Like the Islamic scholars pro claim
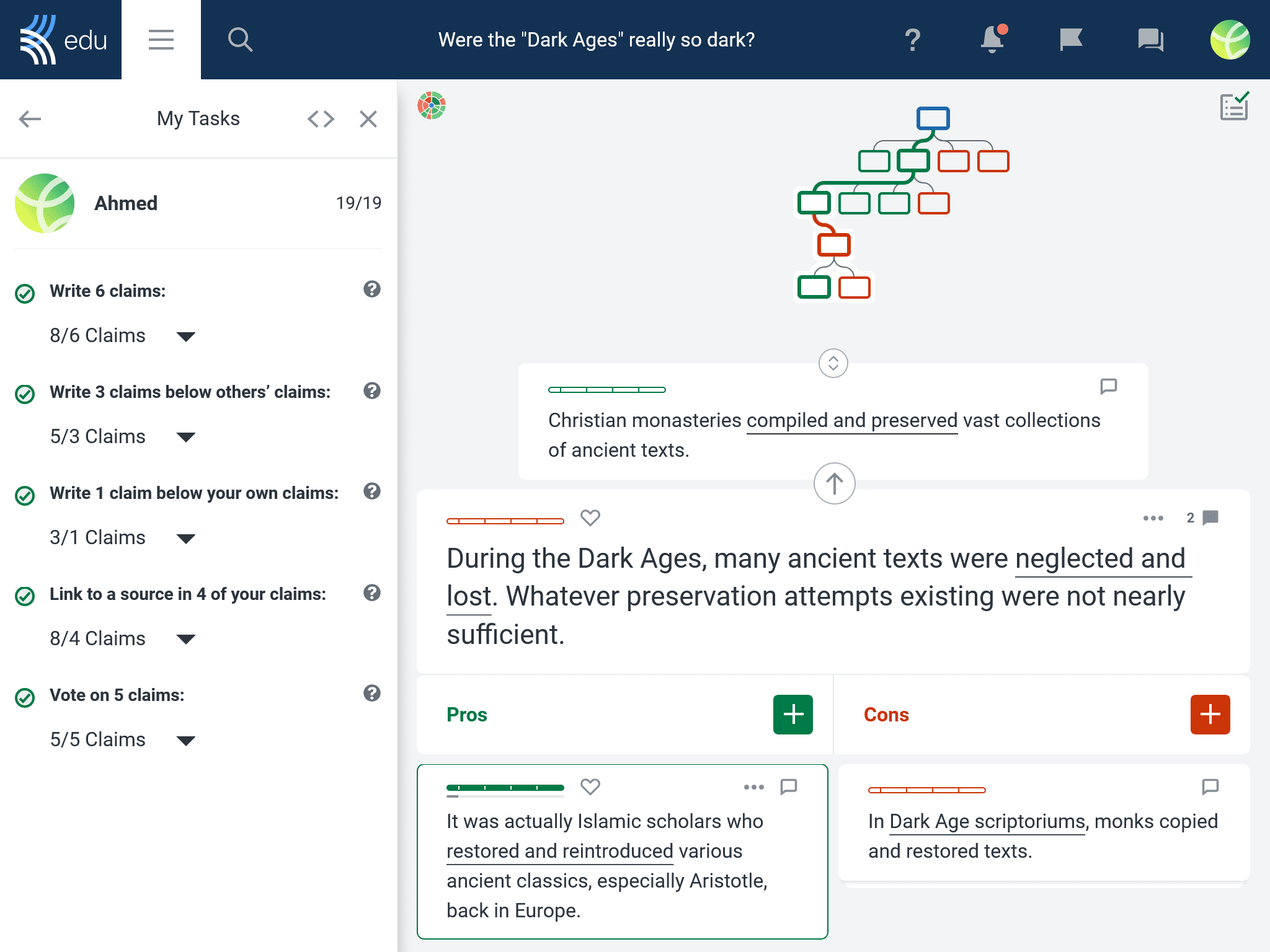Image resolution: width=1270 pixels, height=952 pixels. (x=590, y=787)
